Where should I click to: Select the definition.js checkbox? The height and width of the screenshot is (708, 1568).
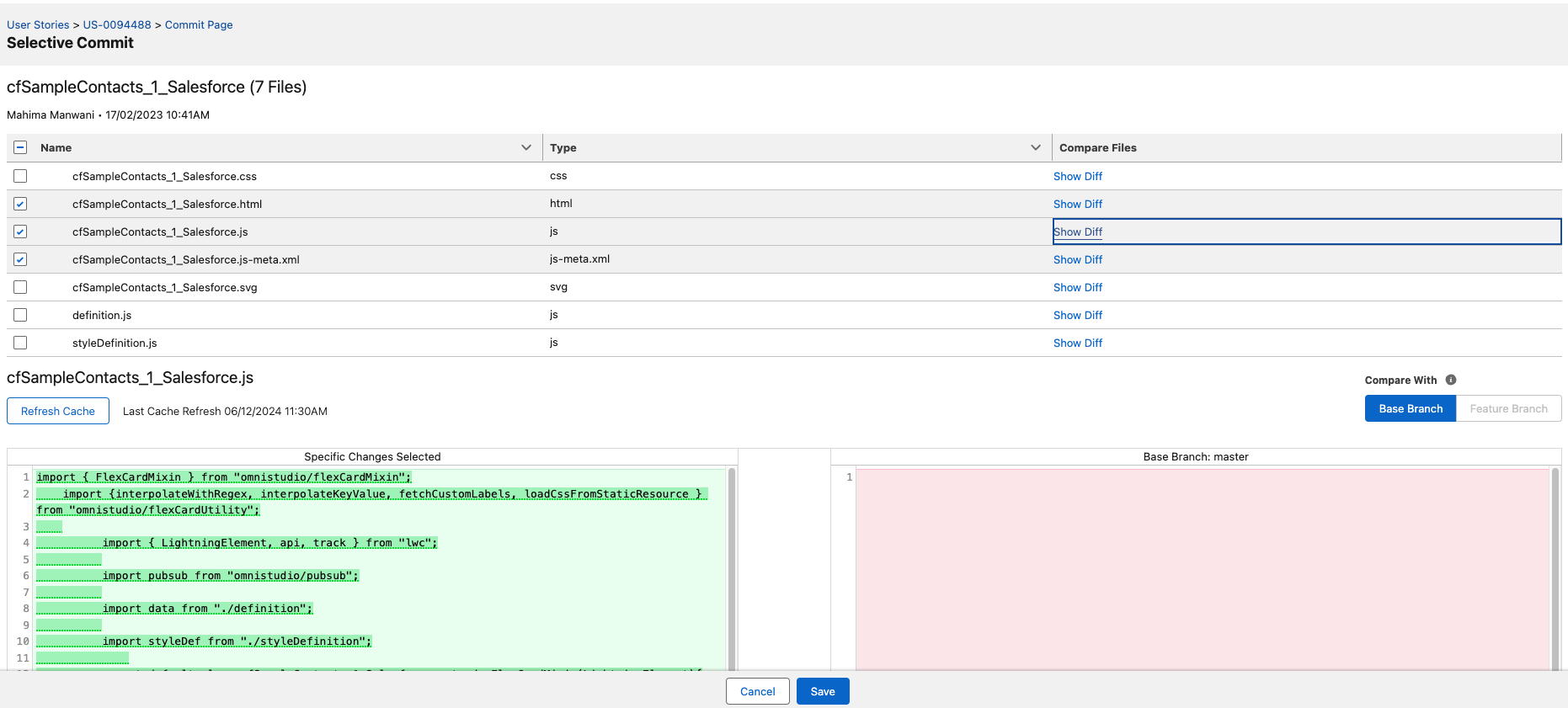(20, 315)
